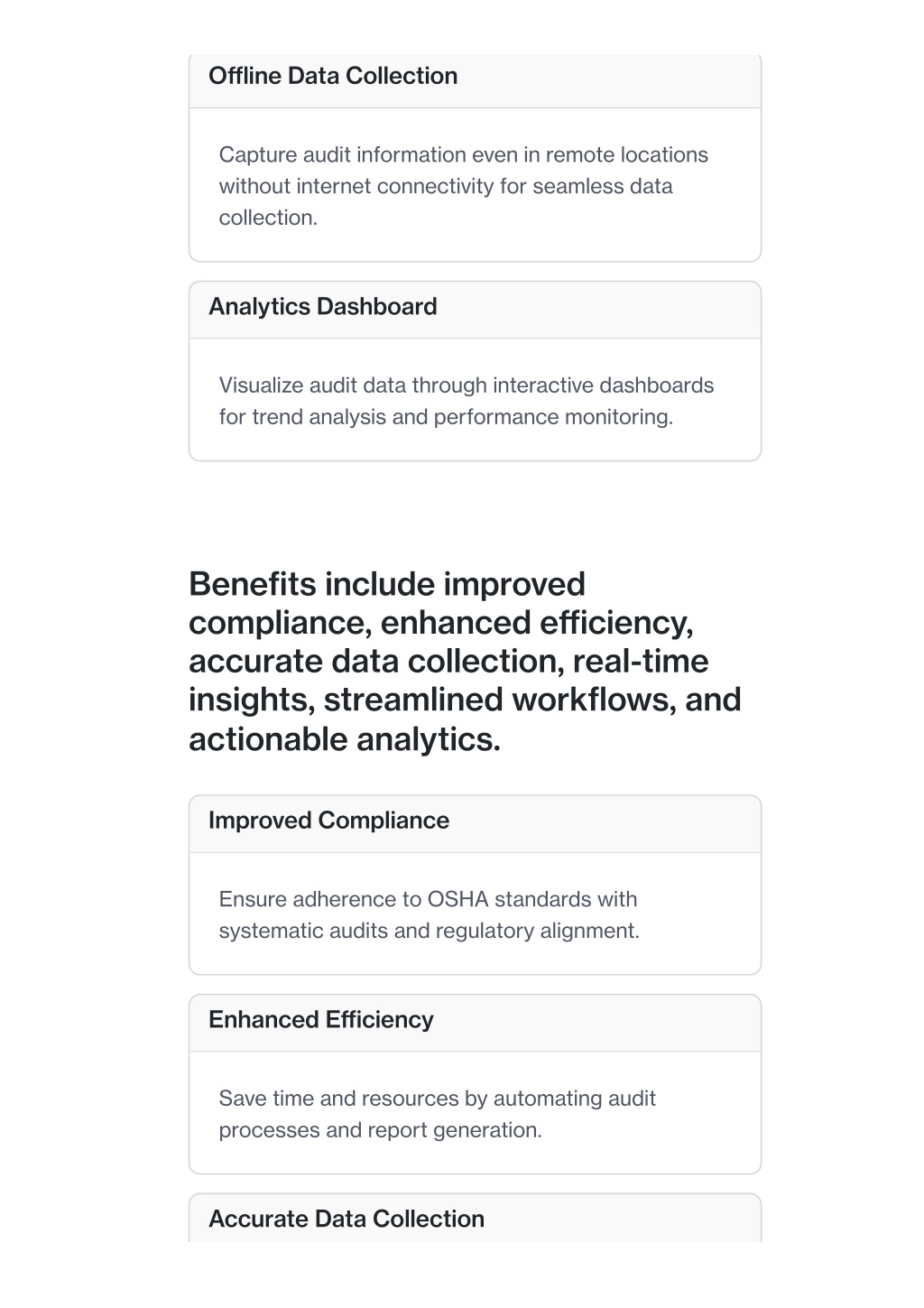Click the Improved Compliance card header

click(475, 823)
